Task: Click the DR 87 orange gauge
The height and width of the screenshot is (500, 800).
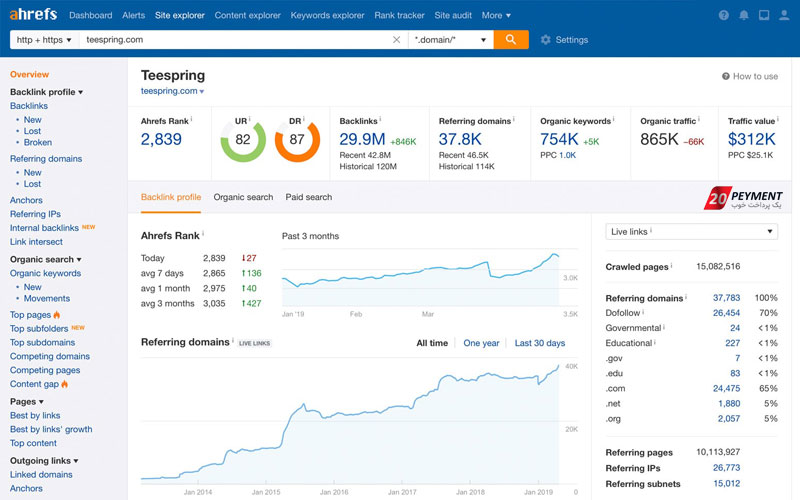Action: coord(297,140)
